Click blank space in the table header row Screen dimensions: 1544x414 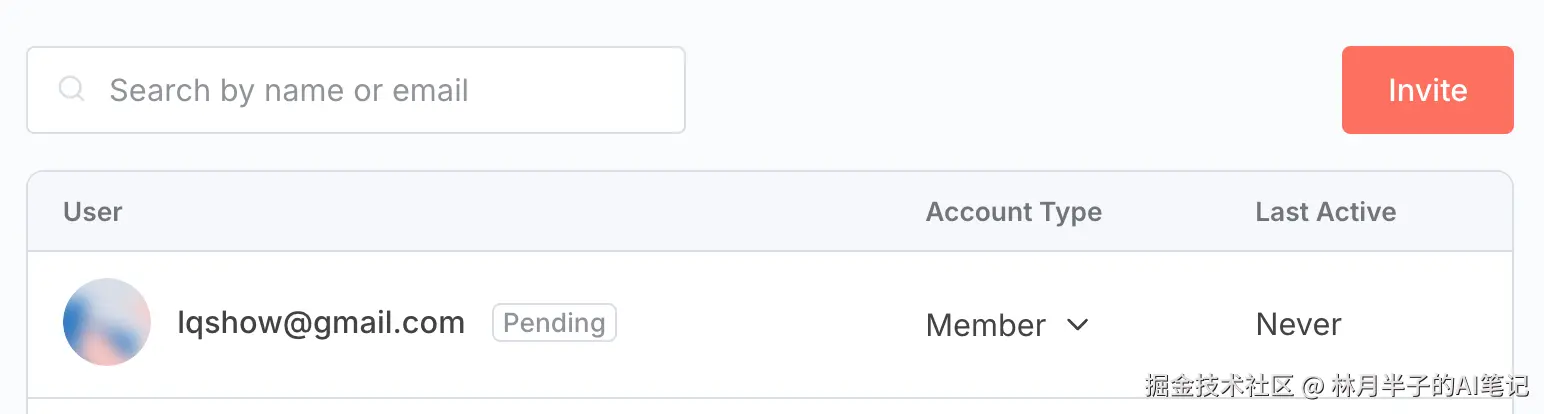tap(500, 212)
